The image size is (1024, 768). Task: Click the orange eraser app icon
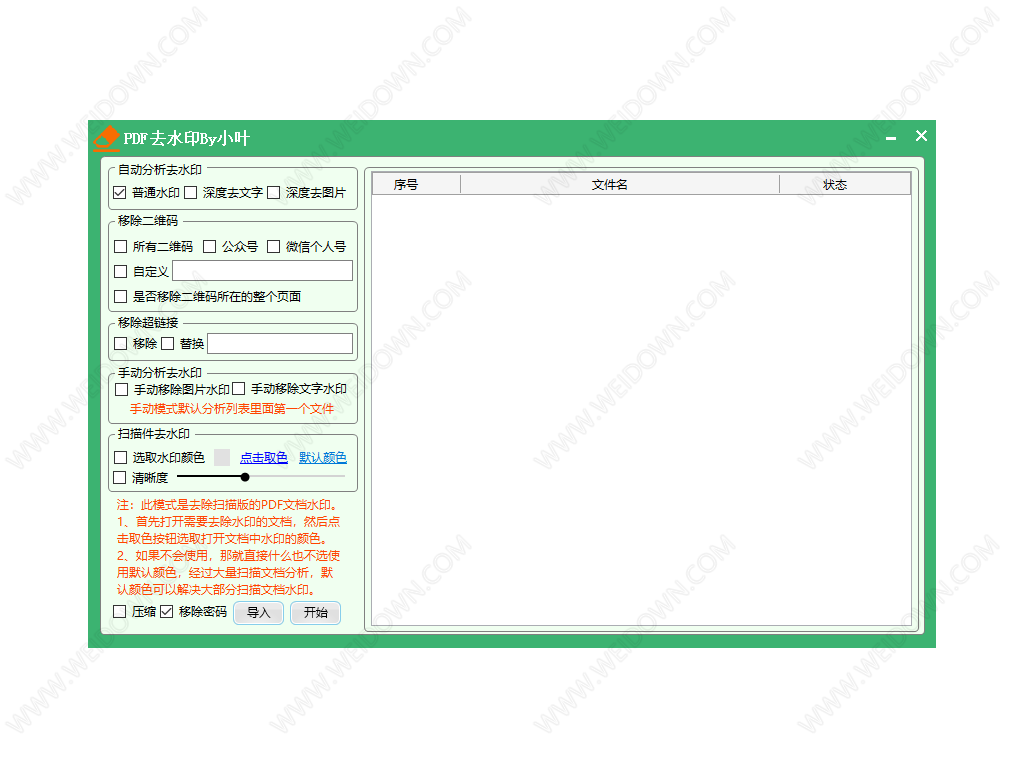106,138
